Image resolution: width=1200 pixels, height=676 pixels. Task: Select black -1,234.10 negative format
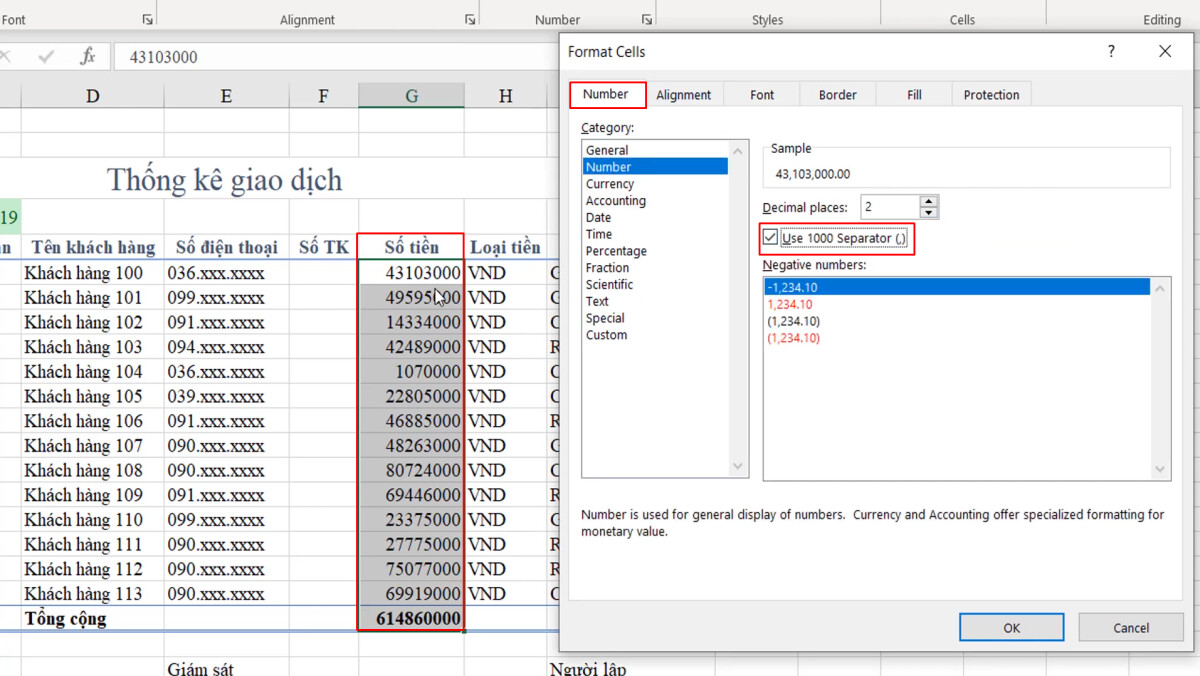957,287
